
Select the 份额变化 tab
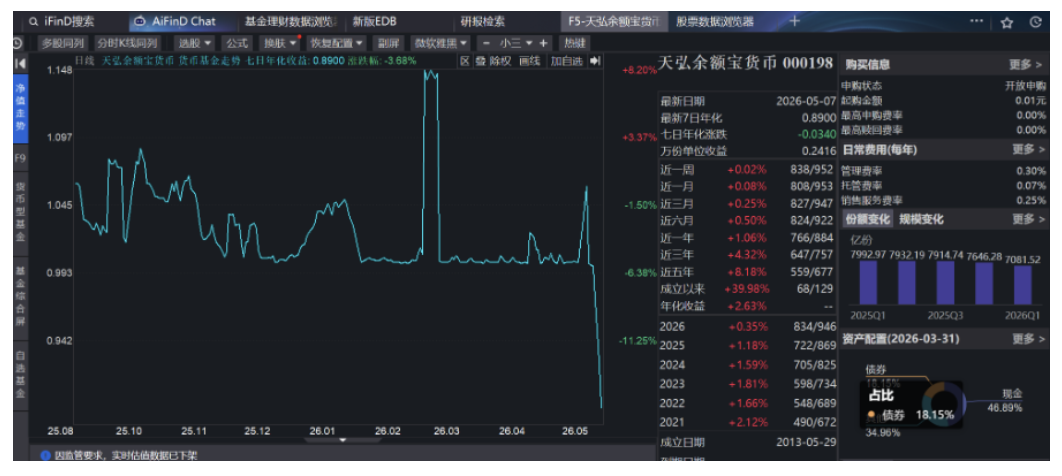click(866, 219)
